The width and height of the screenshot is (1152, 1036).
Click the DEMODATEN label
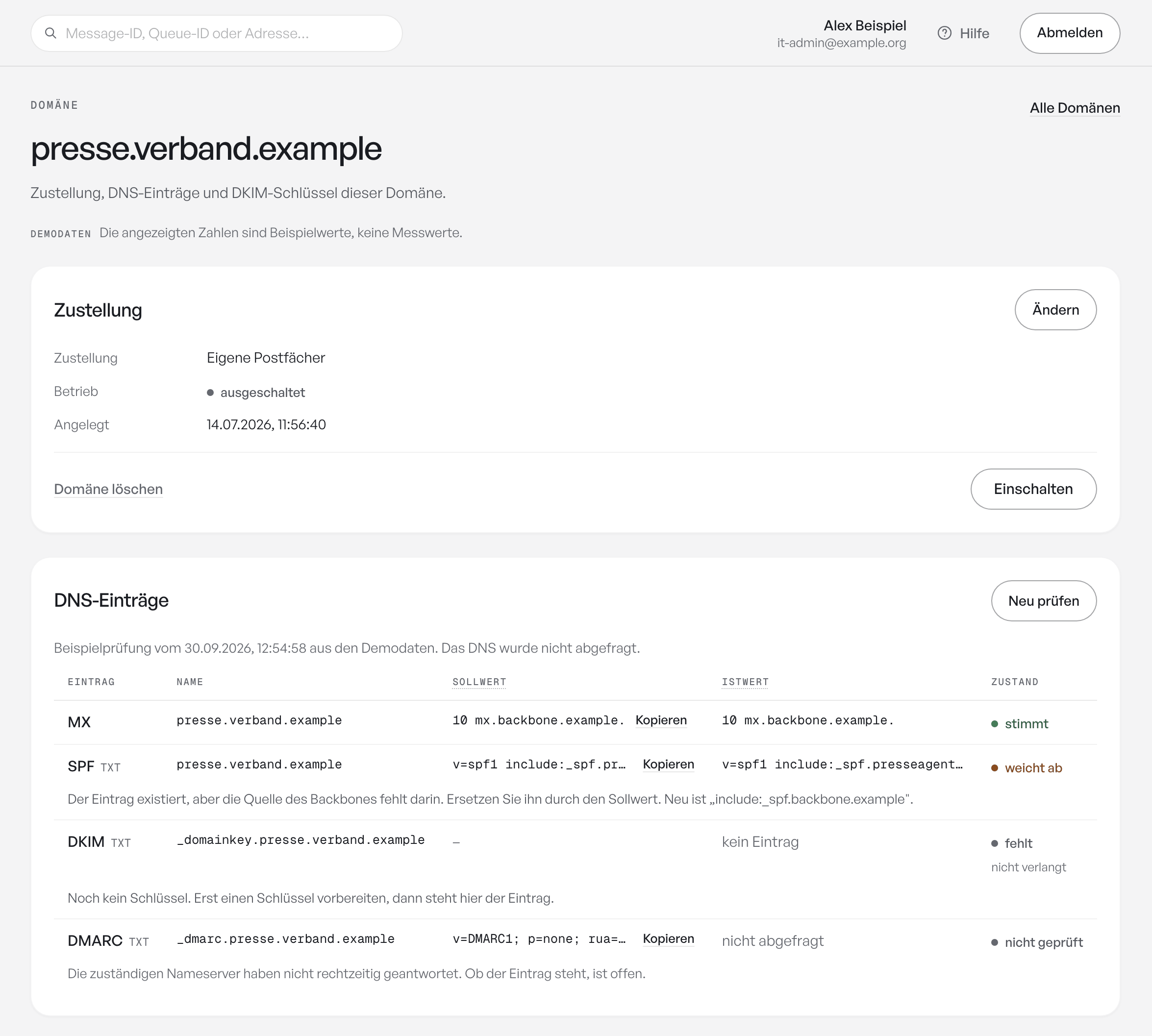pos(60,233)
